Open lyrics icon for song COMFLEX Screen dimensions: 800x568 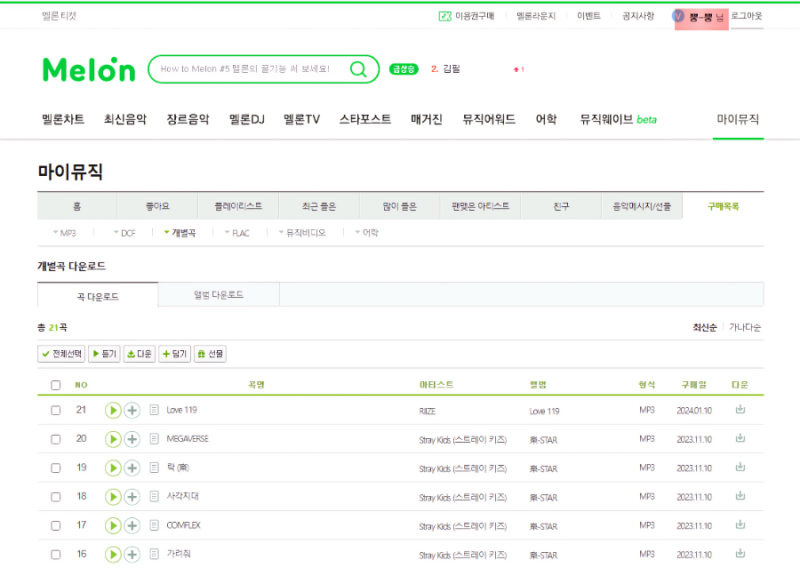point(154,525)
